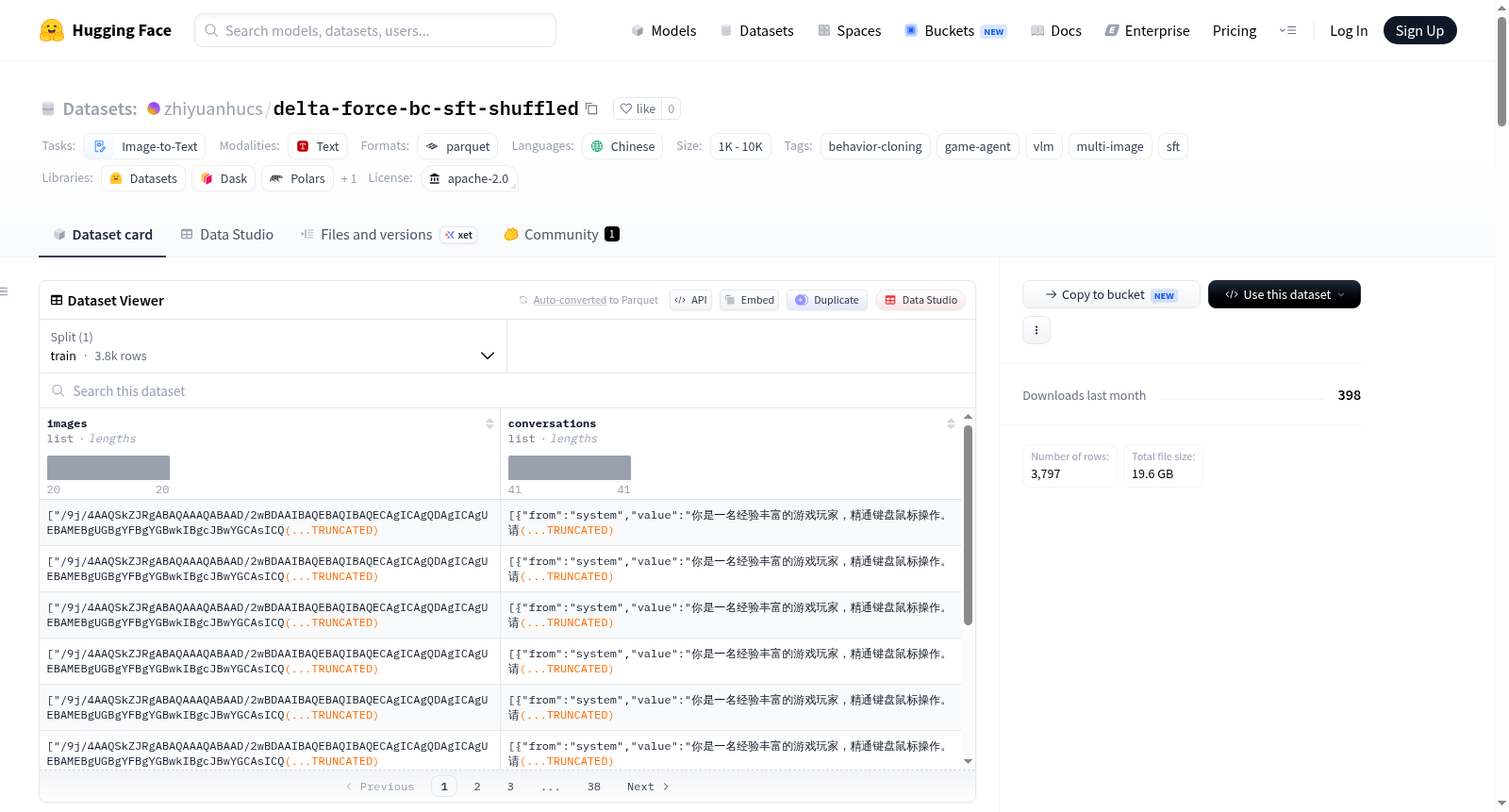Open the Community tab
1509x812 pixels.
pos(561,235)
